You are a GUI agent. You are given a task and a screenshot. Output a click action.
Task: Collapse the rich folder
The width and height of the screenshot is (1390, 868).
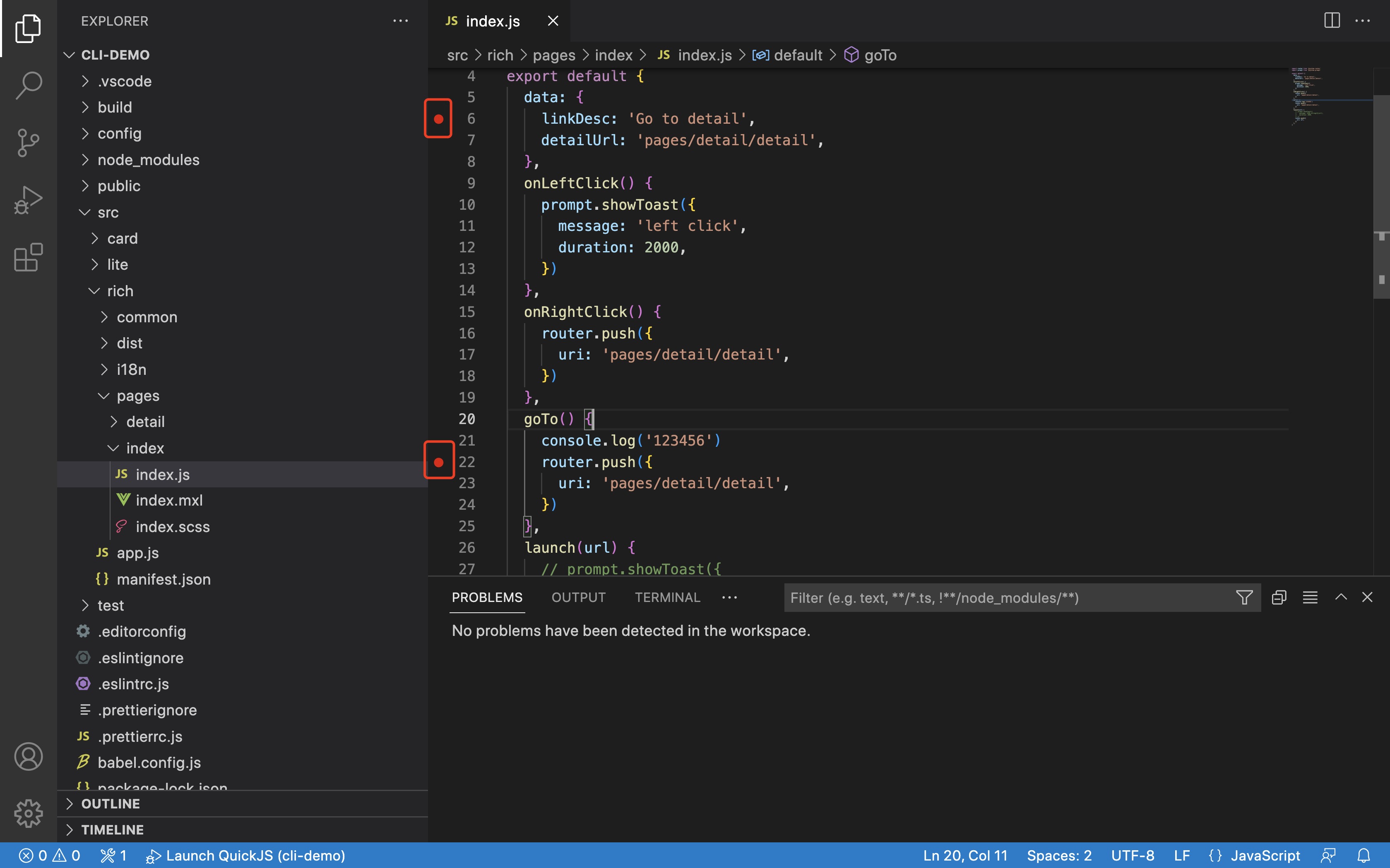tap(243, 291)
